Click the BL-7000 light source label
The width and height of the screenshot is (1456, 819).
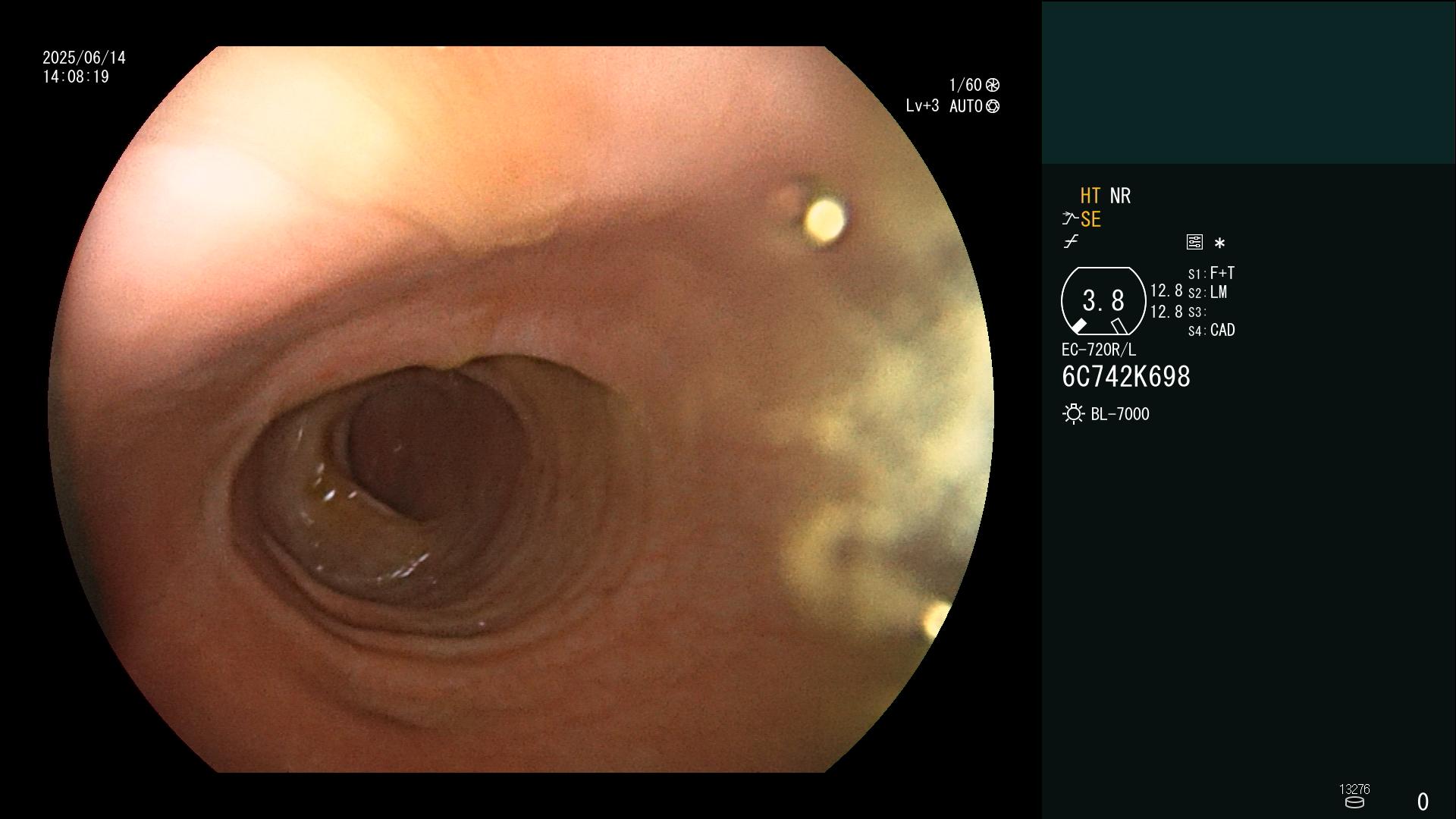coord(1120,414)
